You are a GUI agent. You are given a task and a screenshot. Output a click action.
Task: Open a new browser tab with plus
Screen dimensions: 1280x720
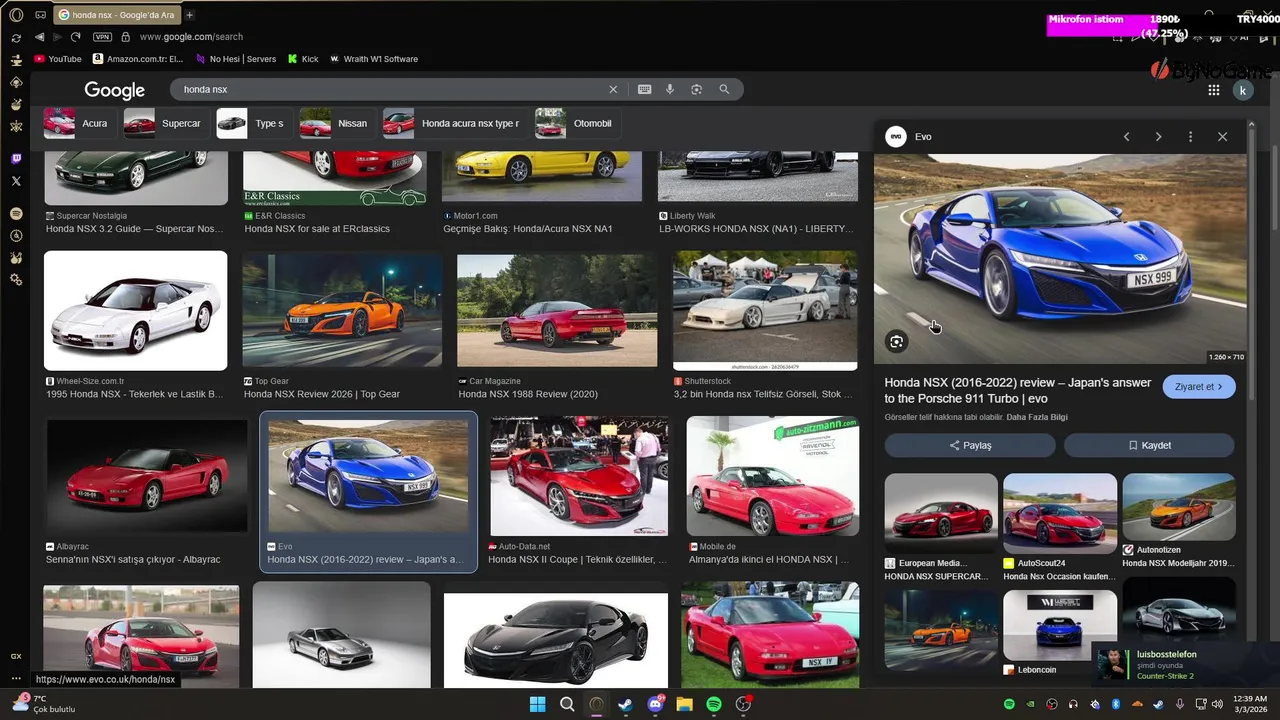click(x=190, y=15)
